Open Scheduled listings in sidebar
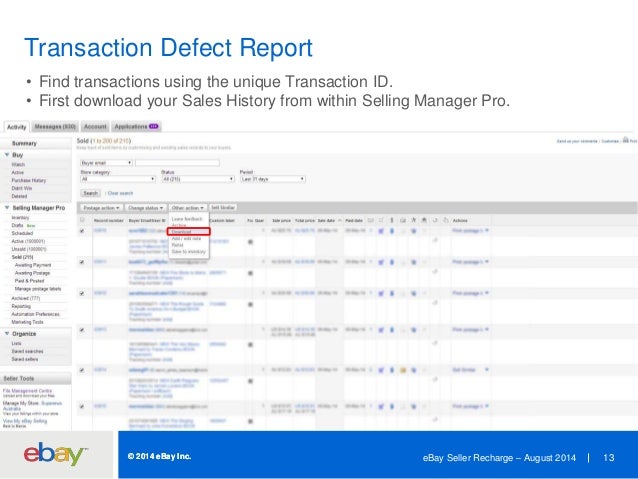The height and width of the screenshot is (479, 638). click(22, 233)
